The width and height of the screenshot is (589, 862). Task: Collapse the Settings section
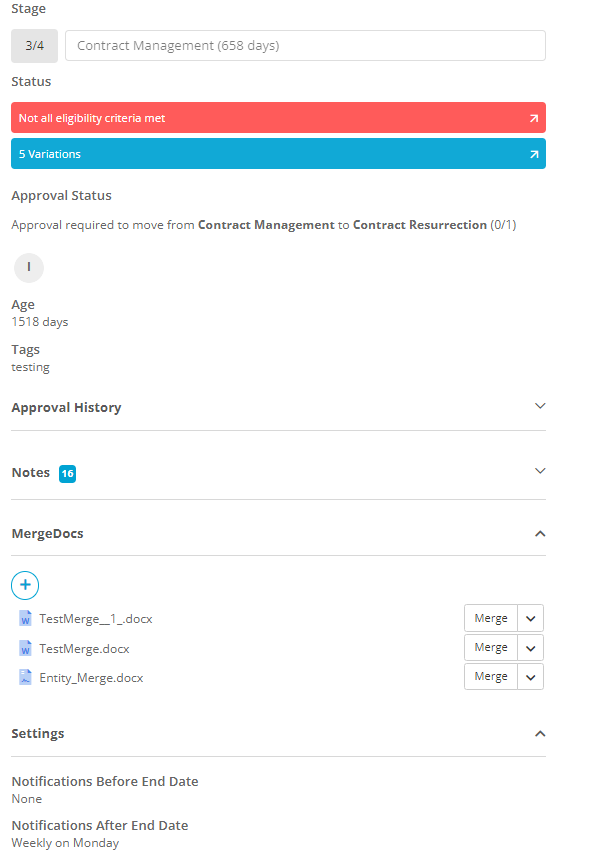pyautogui.click(x=540, y=732)
